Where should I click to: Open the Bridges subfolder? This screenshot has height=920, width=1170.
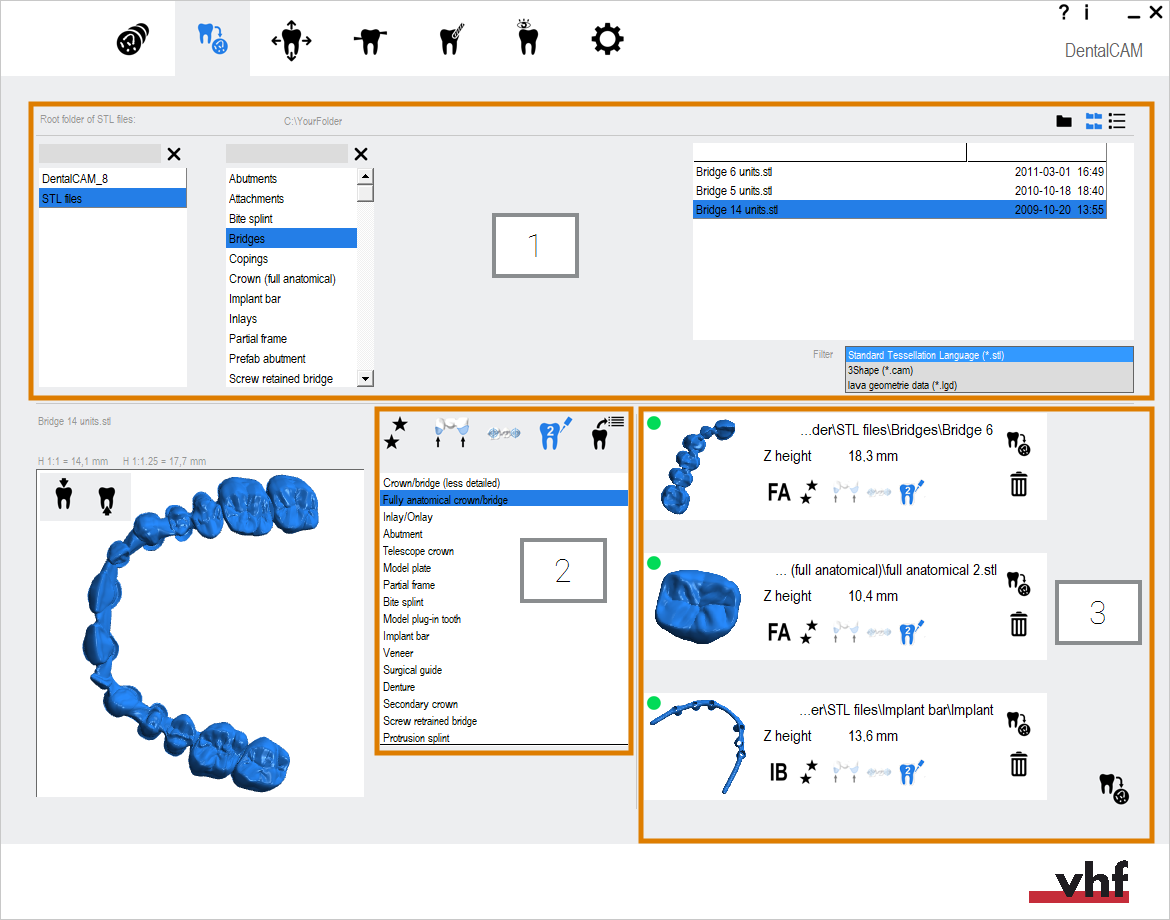coord(291,239)
